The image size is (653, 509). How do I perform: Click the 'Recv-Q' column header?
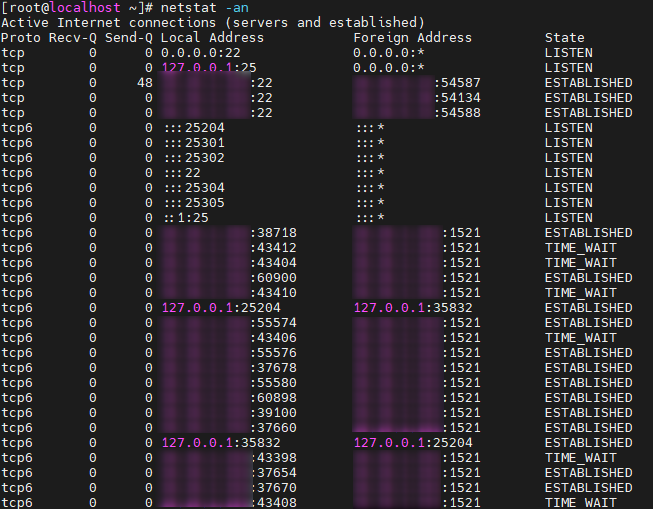pos(73,38)
